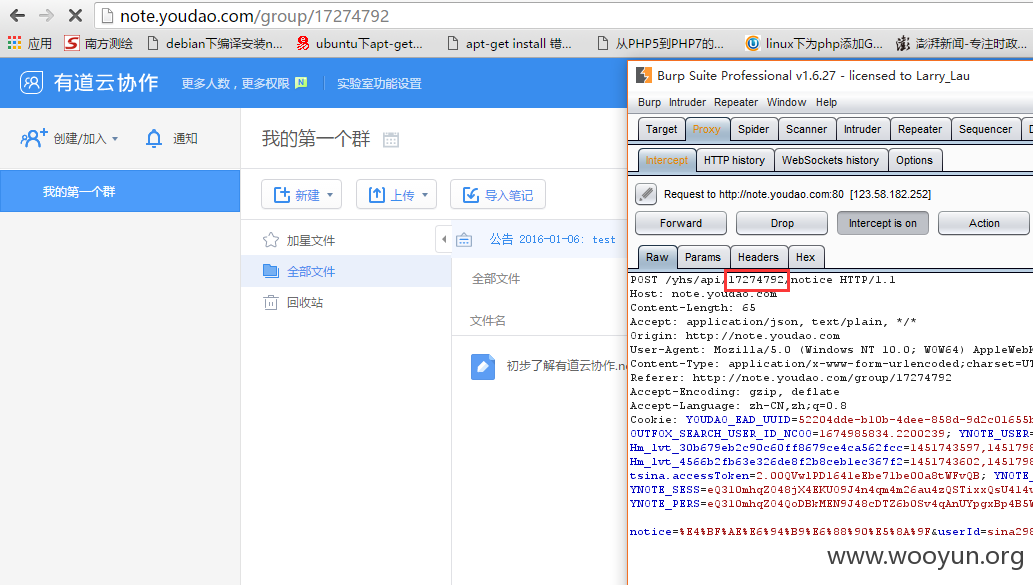Open Intruder menu in Burp menubar
Image resolution: width=1033 pixels, height=585 pixels.
click(687, 102)
